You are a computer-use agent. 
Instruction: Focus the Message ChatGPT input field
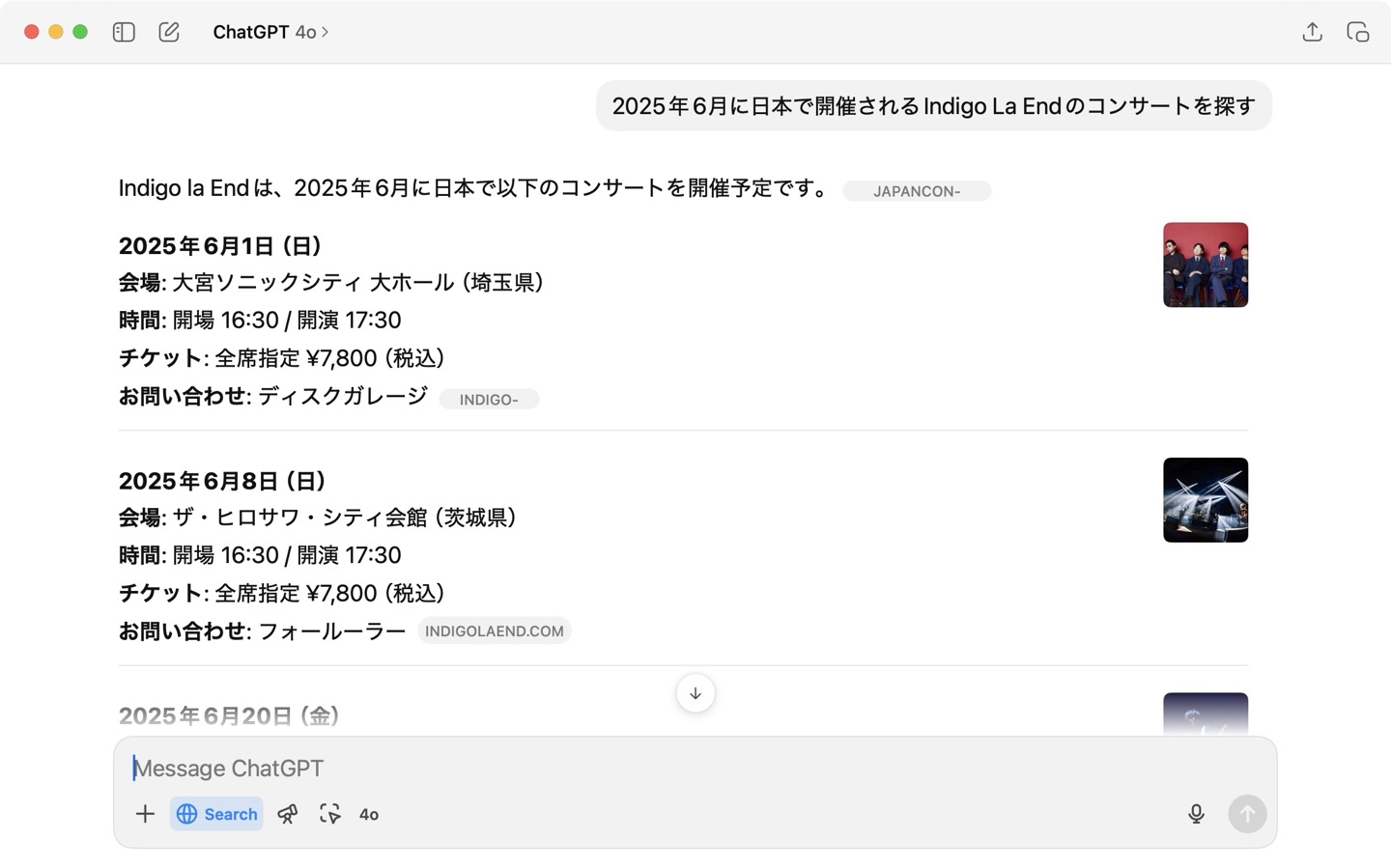(657, 769)
